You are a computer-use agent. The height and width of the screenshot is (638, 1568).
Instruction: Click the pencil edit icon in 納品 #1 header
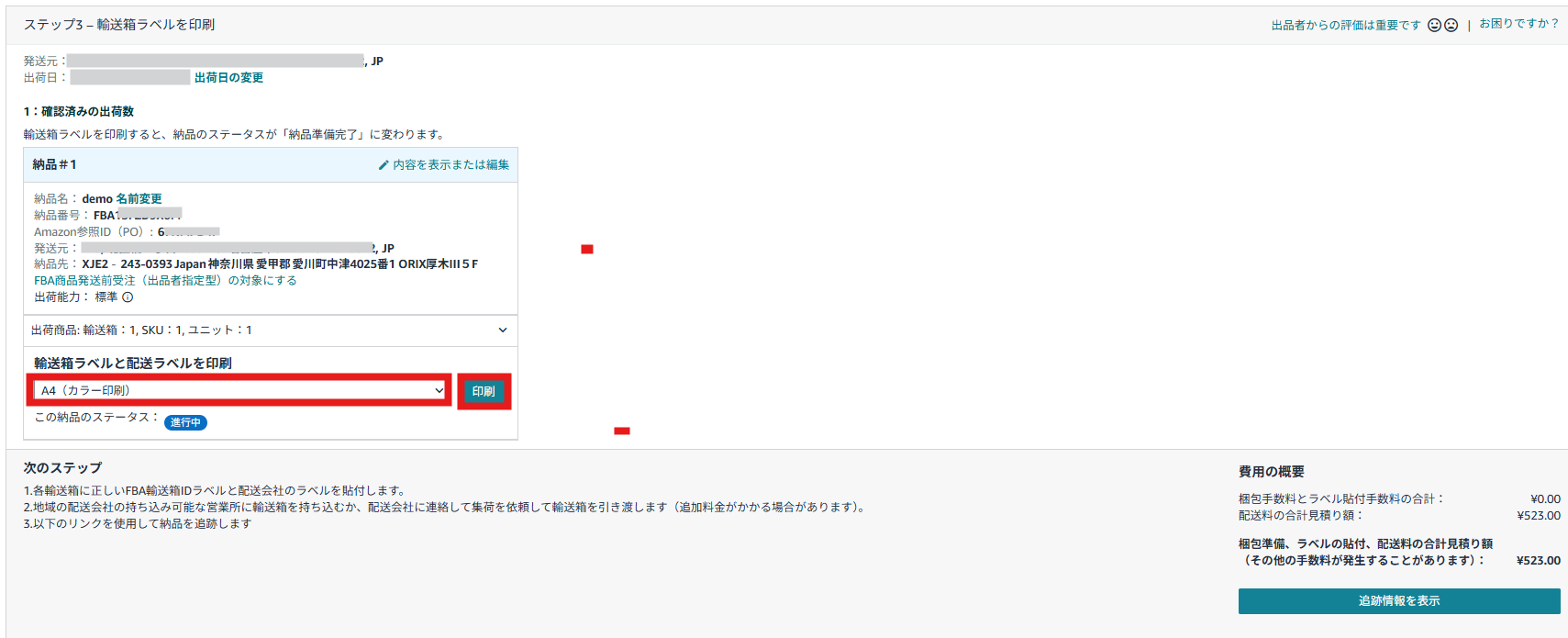click(x=384, y=165)
